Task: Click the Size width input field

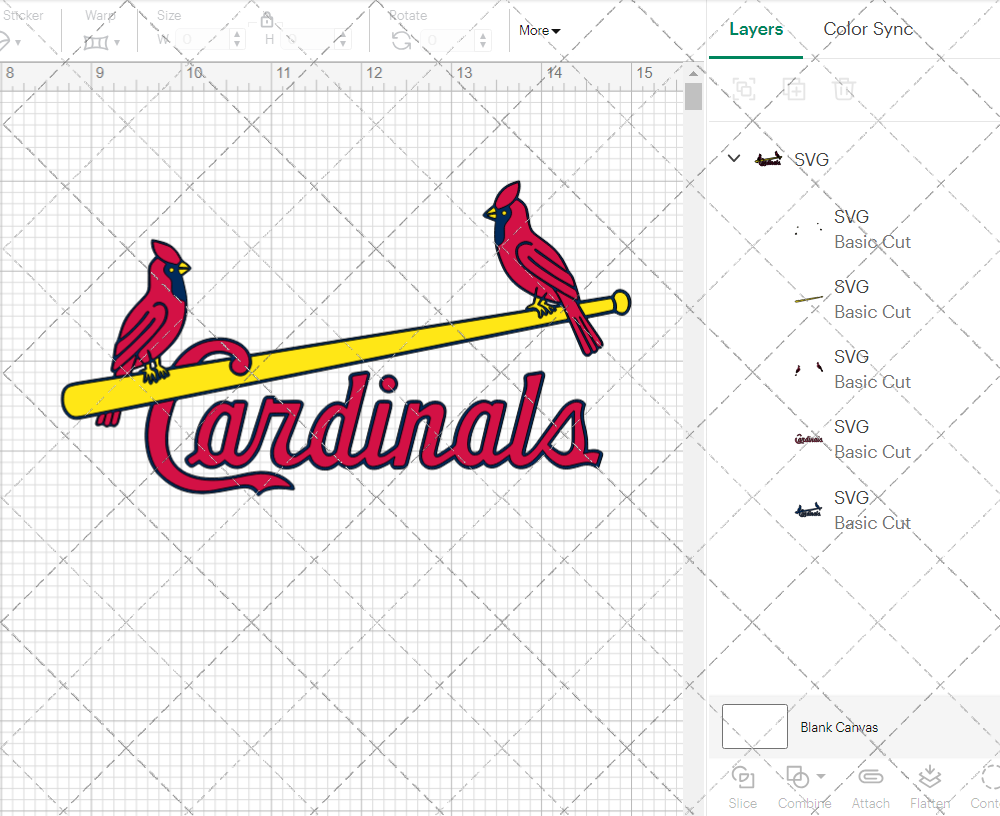Action: 203,40
